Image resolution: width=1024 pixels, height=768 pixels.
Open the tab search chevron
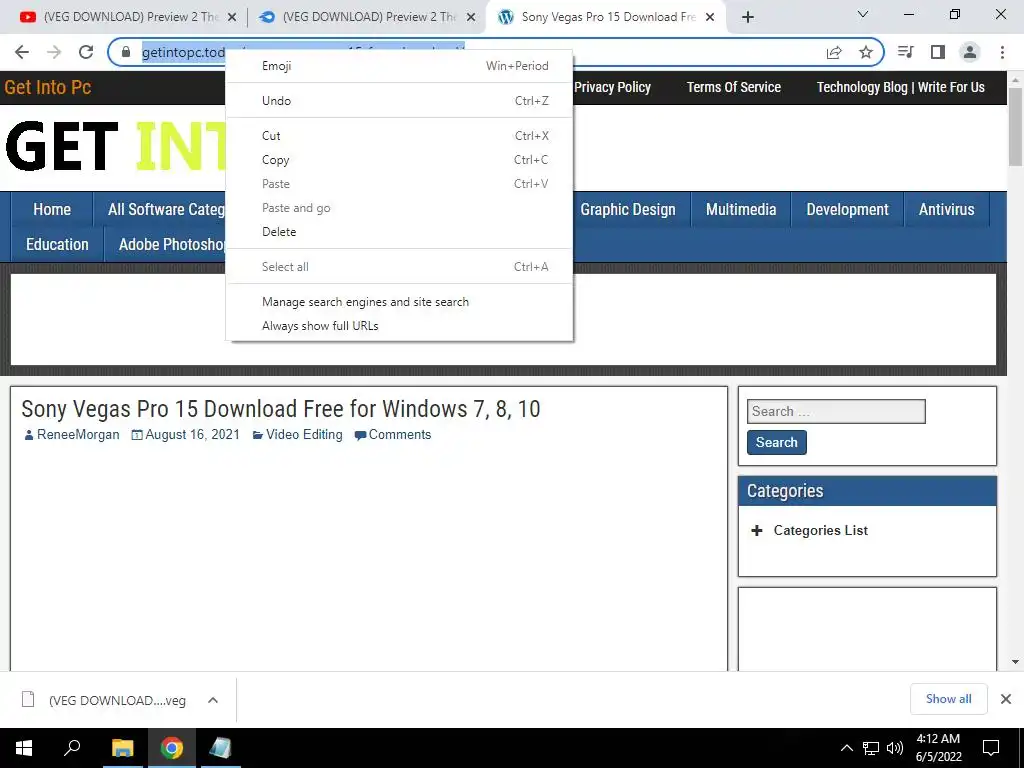(863, 14)
